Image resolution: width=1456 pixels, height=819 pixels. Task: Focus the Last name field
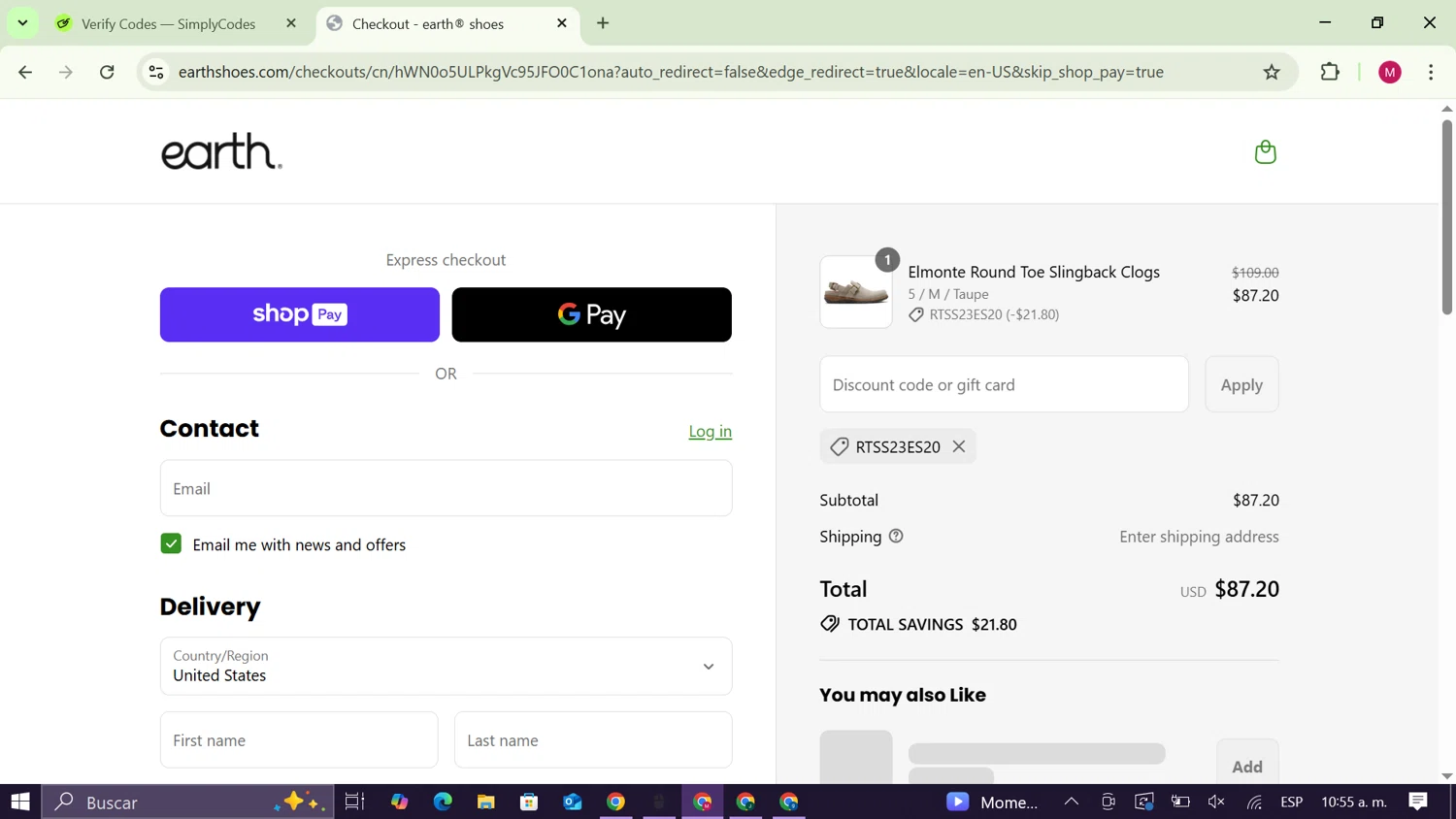593,739
